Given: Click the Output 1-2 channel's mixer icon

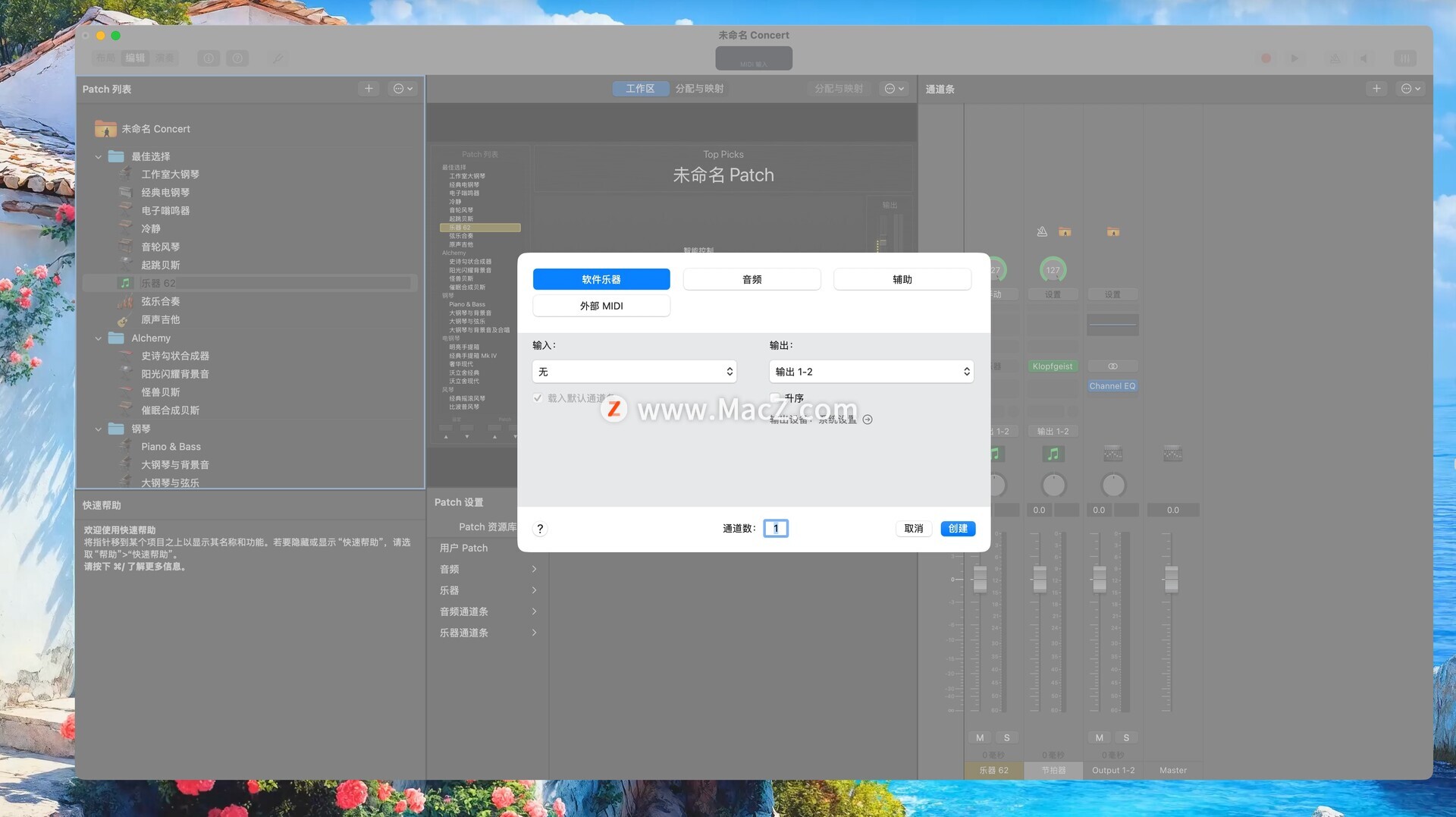Looking at the screenshot, I should [1112, 454].
